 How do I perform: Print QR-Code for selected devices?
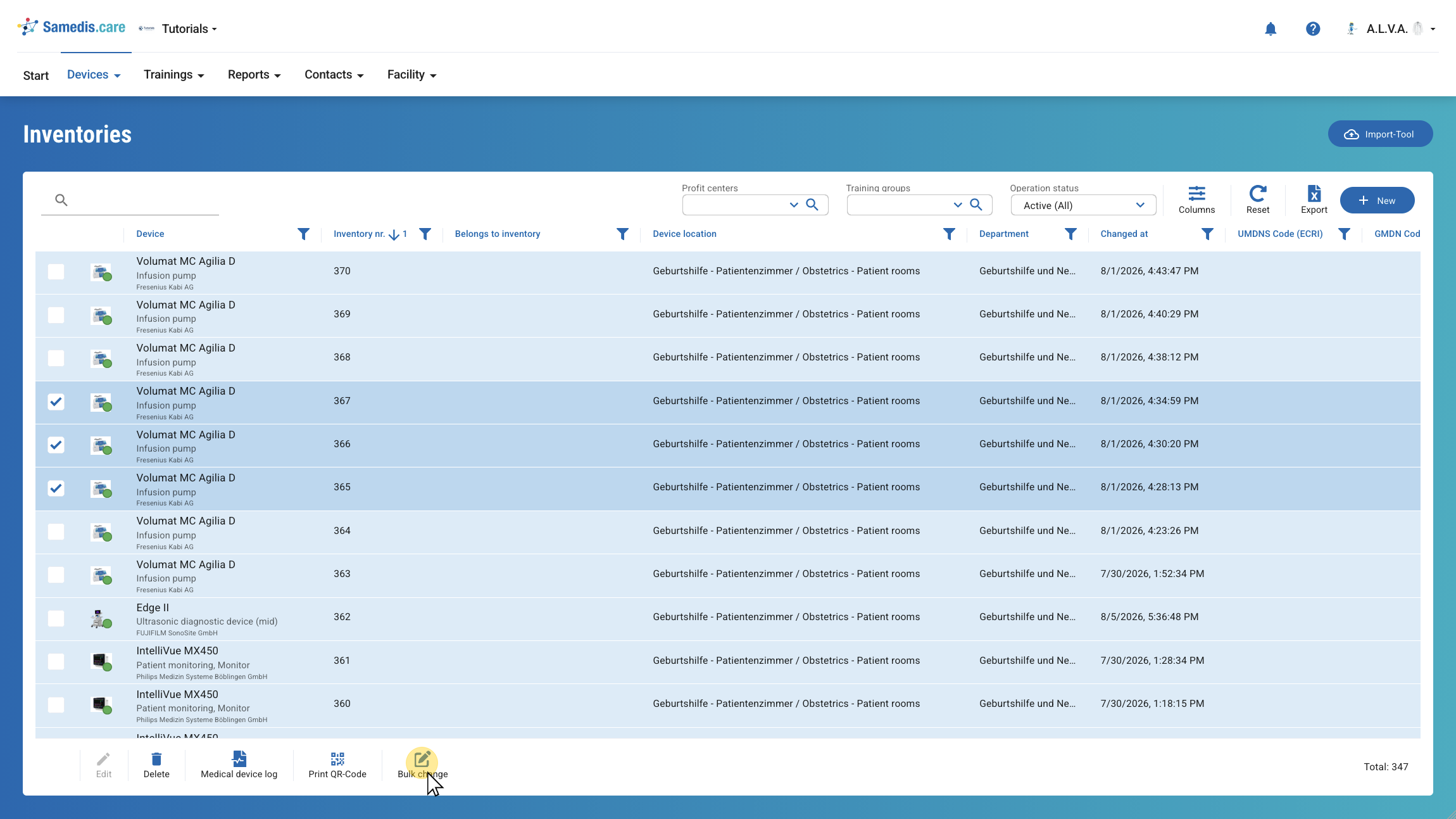(x=337, y=765)
